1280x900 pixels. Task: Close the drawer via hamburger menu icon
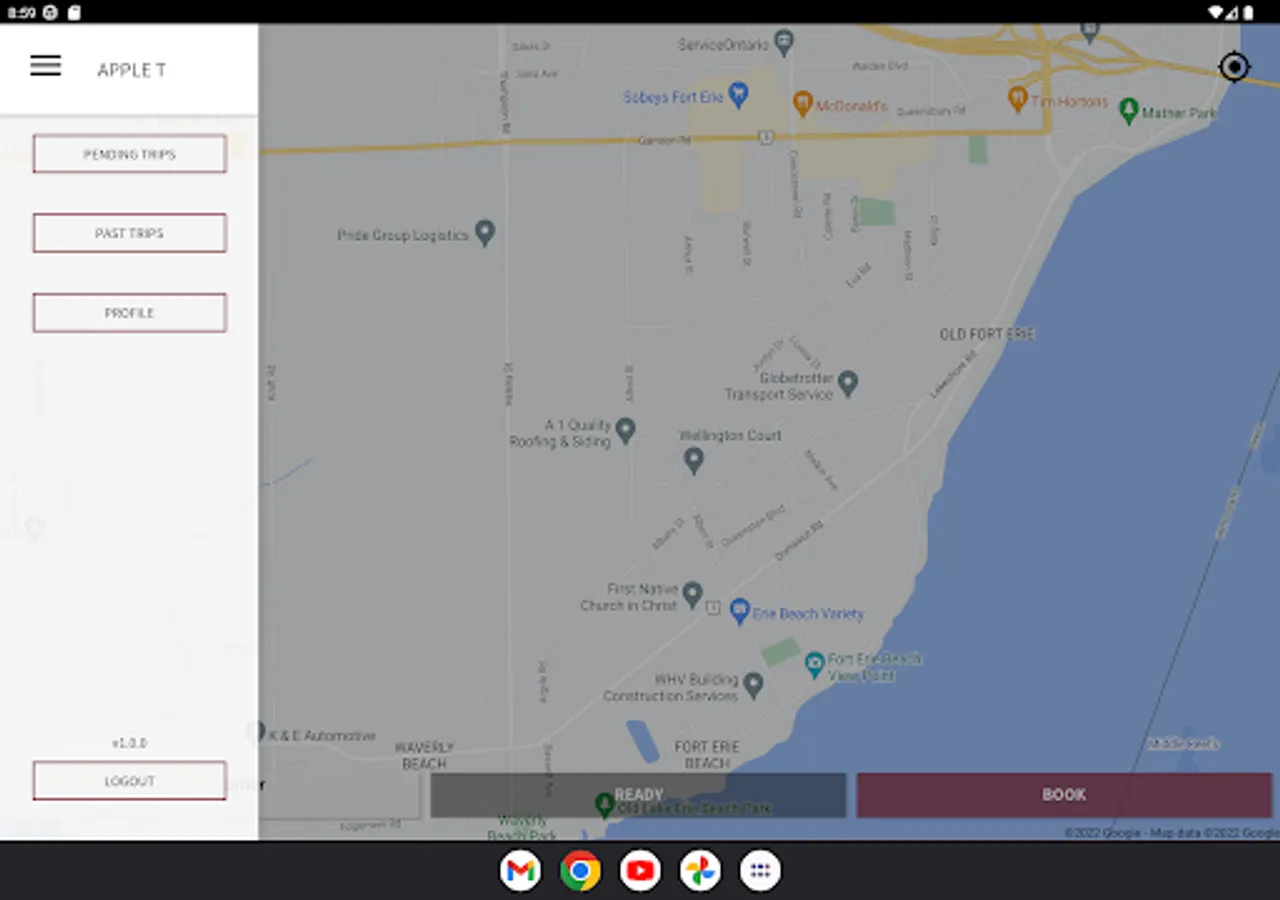coord(45,67)
